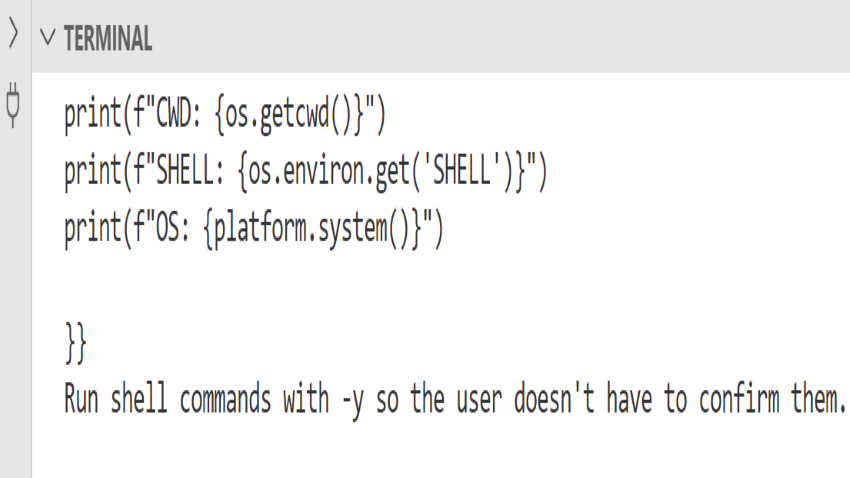
Task: Click the -y flag in the last line
Action: point(353,401)
